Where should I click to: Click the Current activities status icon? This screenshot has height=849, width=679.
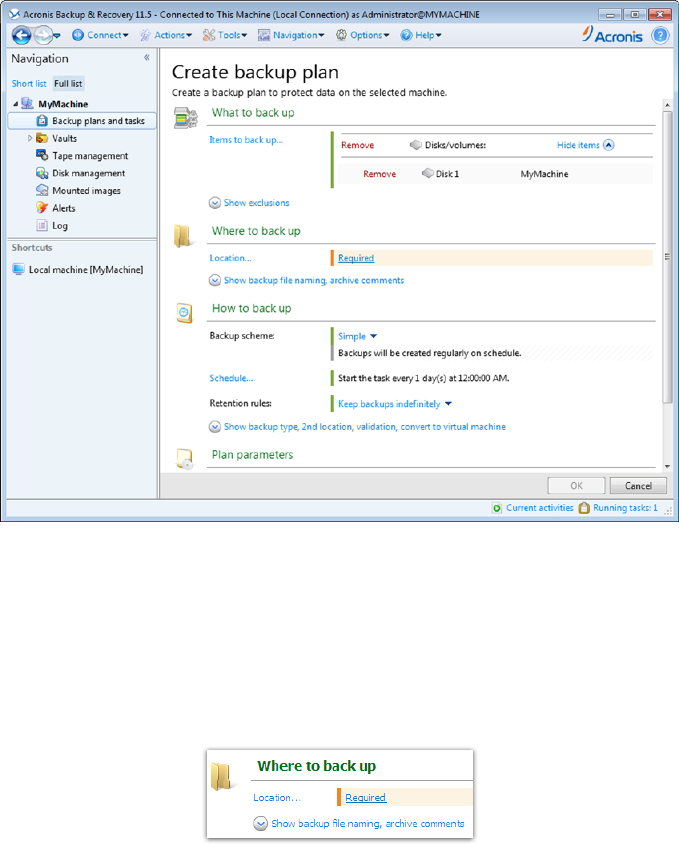pos(497,508)
